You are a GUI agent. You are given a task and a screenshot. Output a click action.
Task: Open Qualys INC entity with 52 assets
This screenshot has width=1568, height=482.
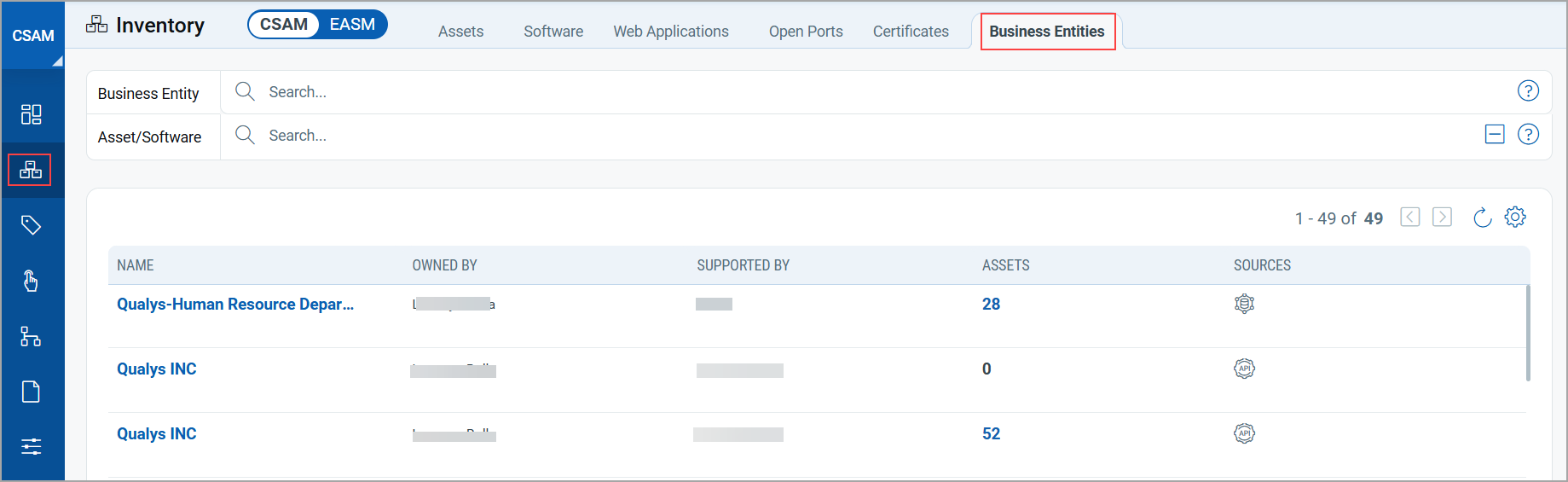tap(157, 434)
